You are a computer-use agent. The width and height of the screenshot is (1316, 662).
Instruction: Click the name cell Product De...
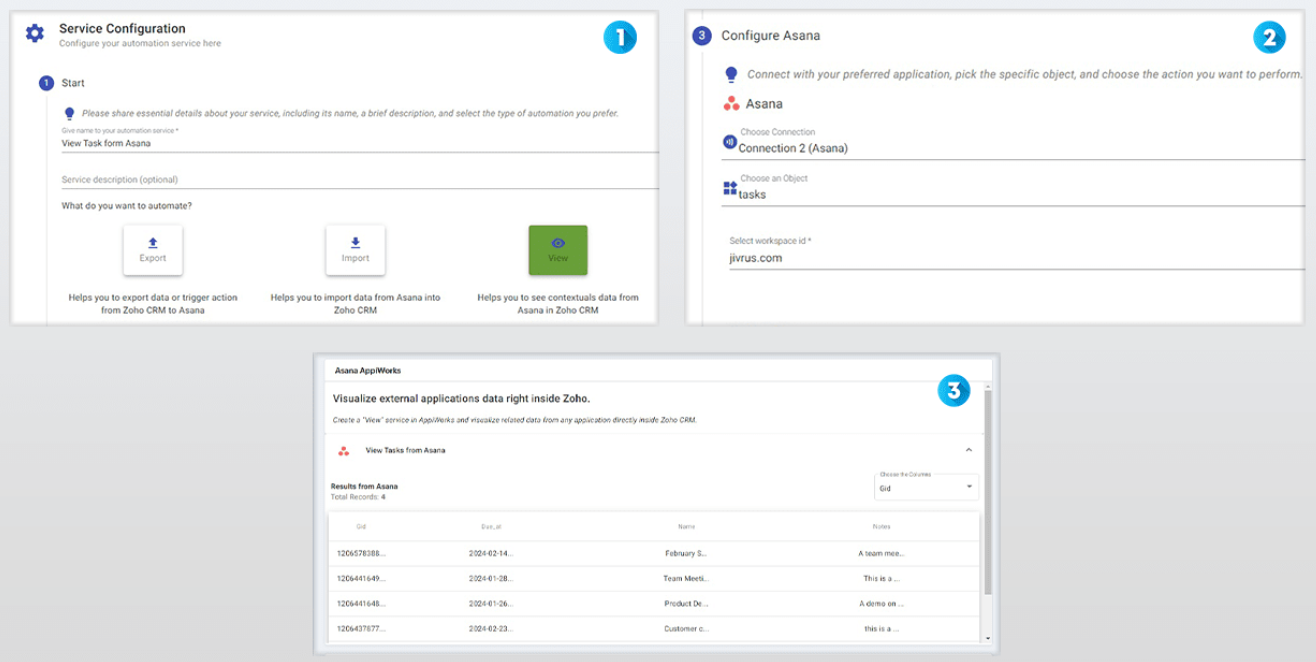tap(686, 604)
